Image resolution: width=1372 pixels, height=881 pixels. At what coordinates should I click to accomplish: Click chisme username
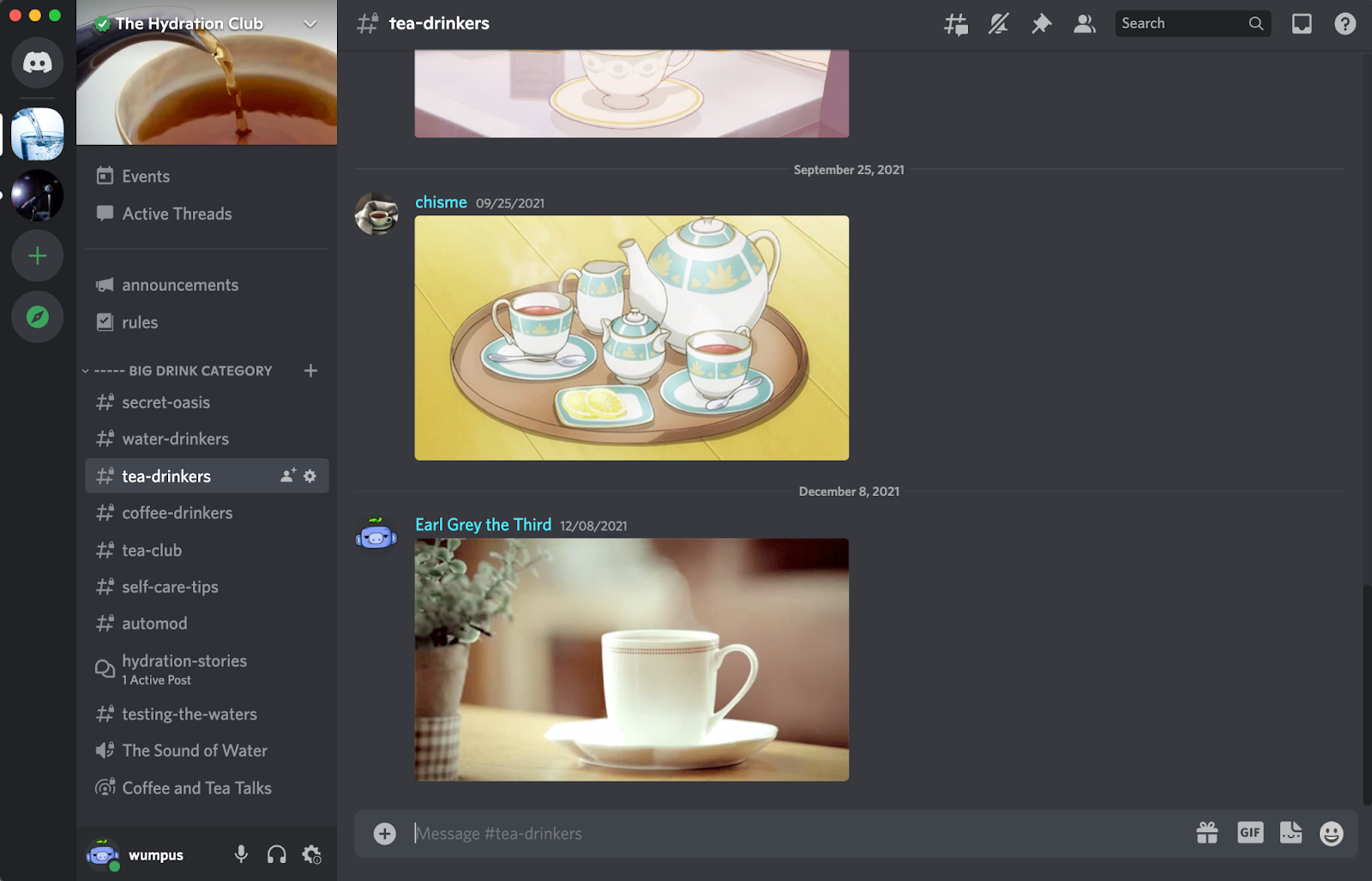(441, 202)
